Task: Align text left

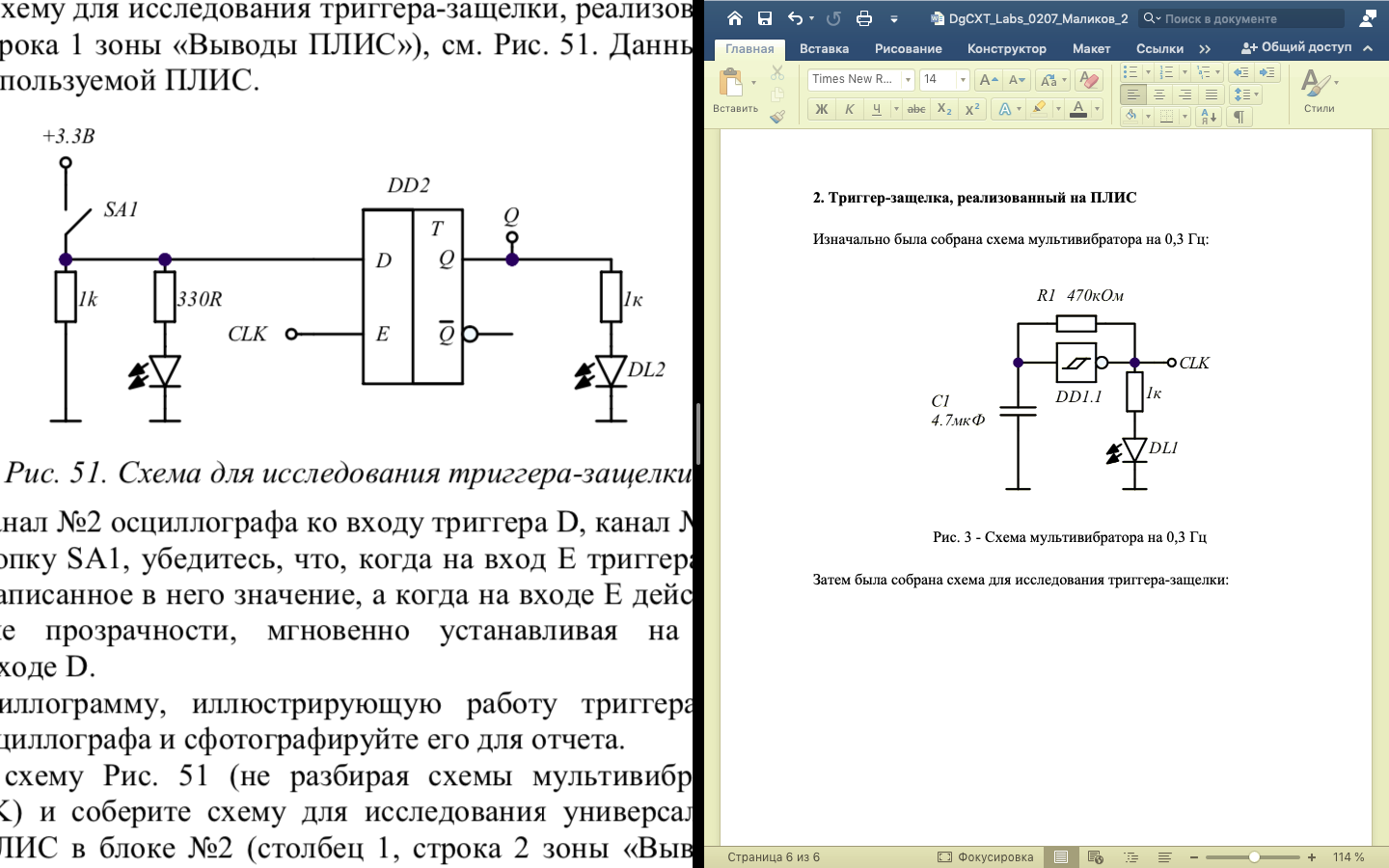Action: coord(1133,95)
